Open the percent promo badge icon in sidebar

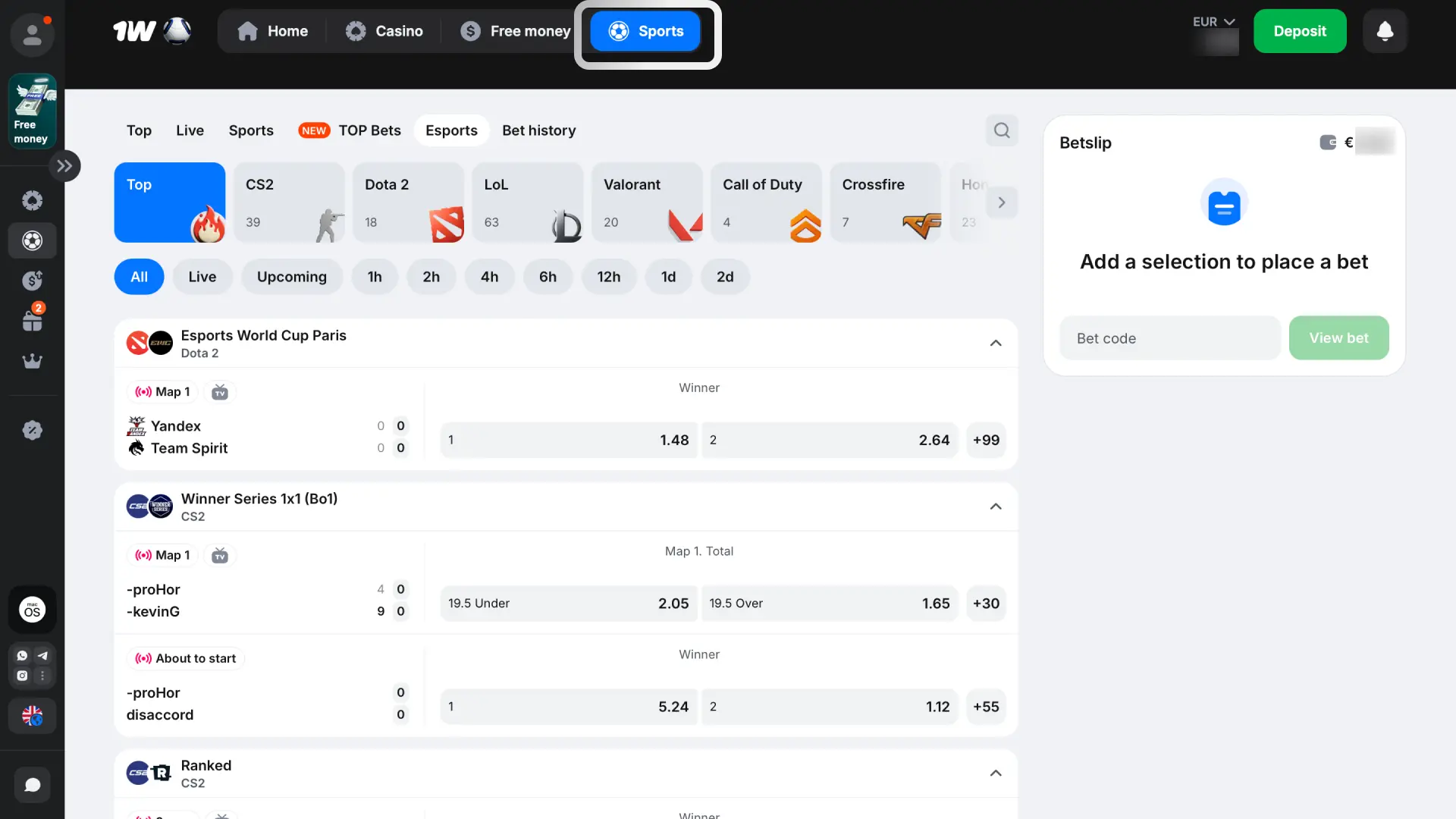pyautogui.click(x=32, y=430)
